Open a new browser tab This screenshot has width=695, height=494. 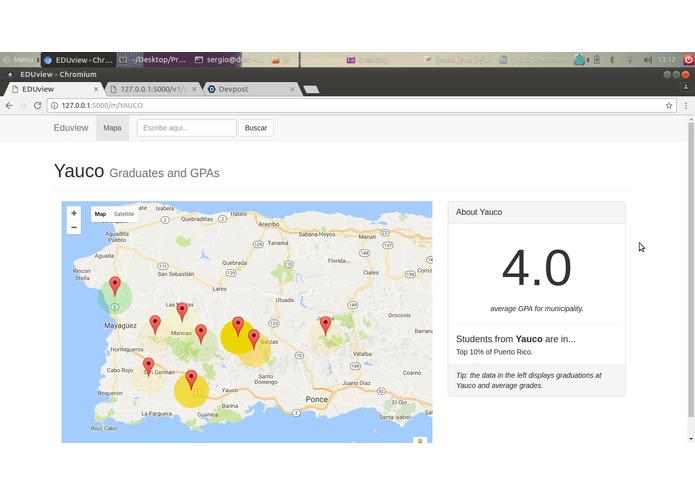311,89
